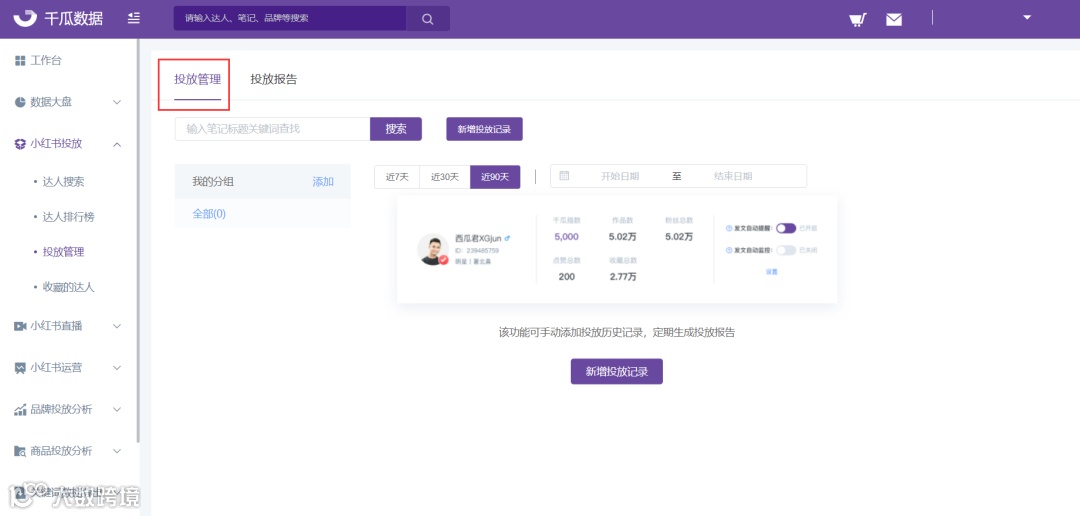Screen dimensions: 1080x516
Task: Toggle the 发文自动监控 switch
Action: 786,250
